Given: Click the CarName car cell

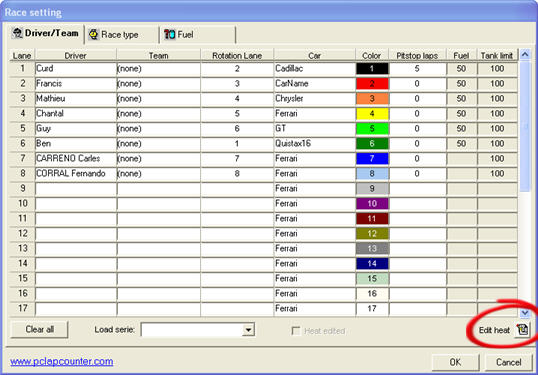Looking at the screenshot, I should 315,84.
